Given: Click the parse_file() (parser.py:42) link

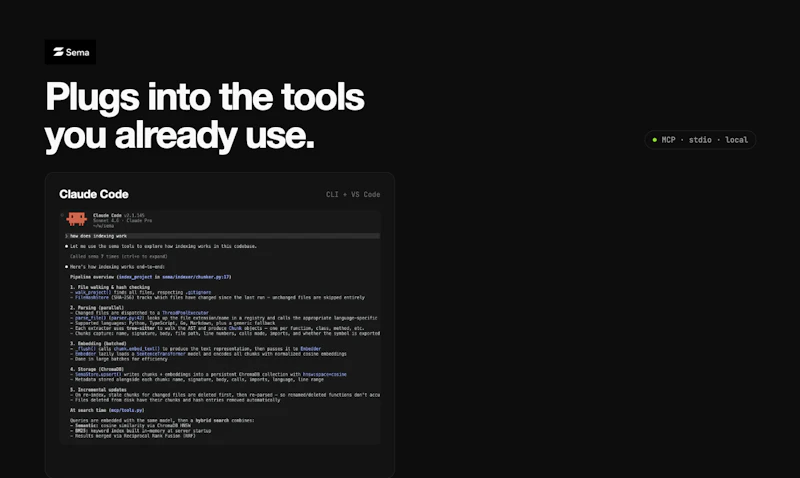Looking at the screenshot, I should click(110, 318).
